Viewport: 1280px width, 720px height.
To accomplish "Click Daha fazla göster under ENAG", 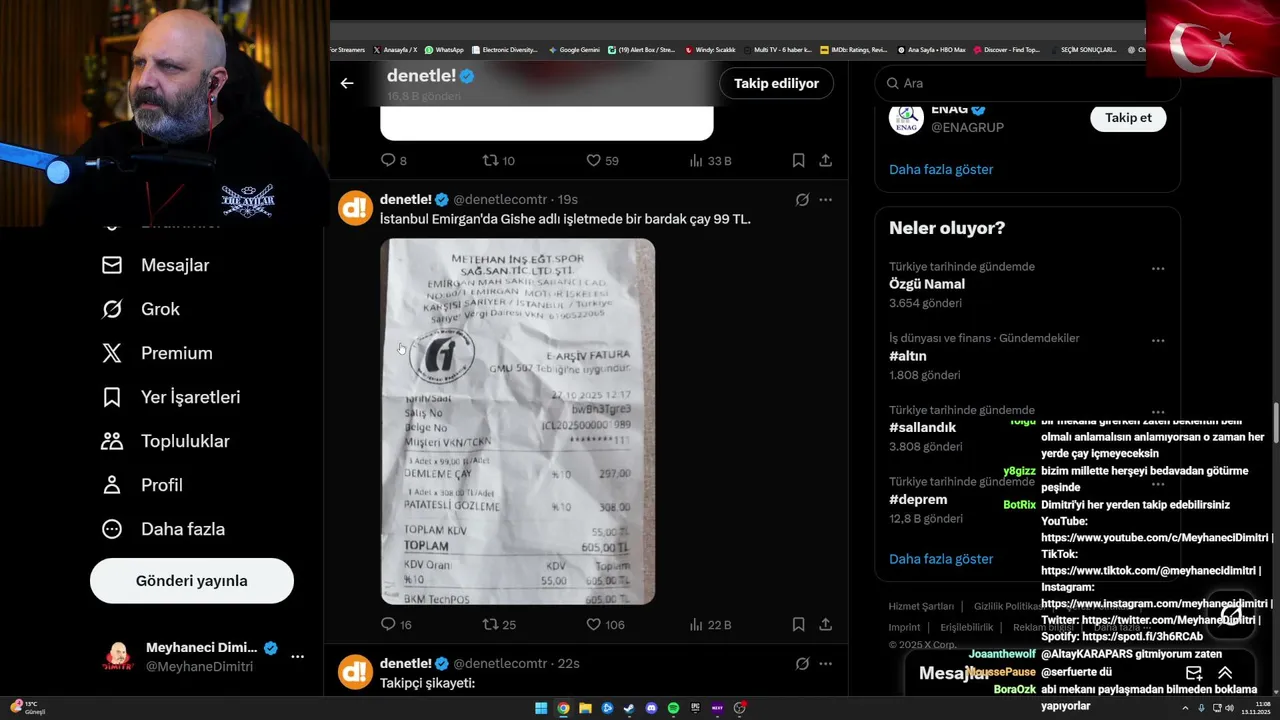I will click(x=941, y=169).
